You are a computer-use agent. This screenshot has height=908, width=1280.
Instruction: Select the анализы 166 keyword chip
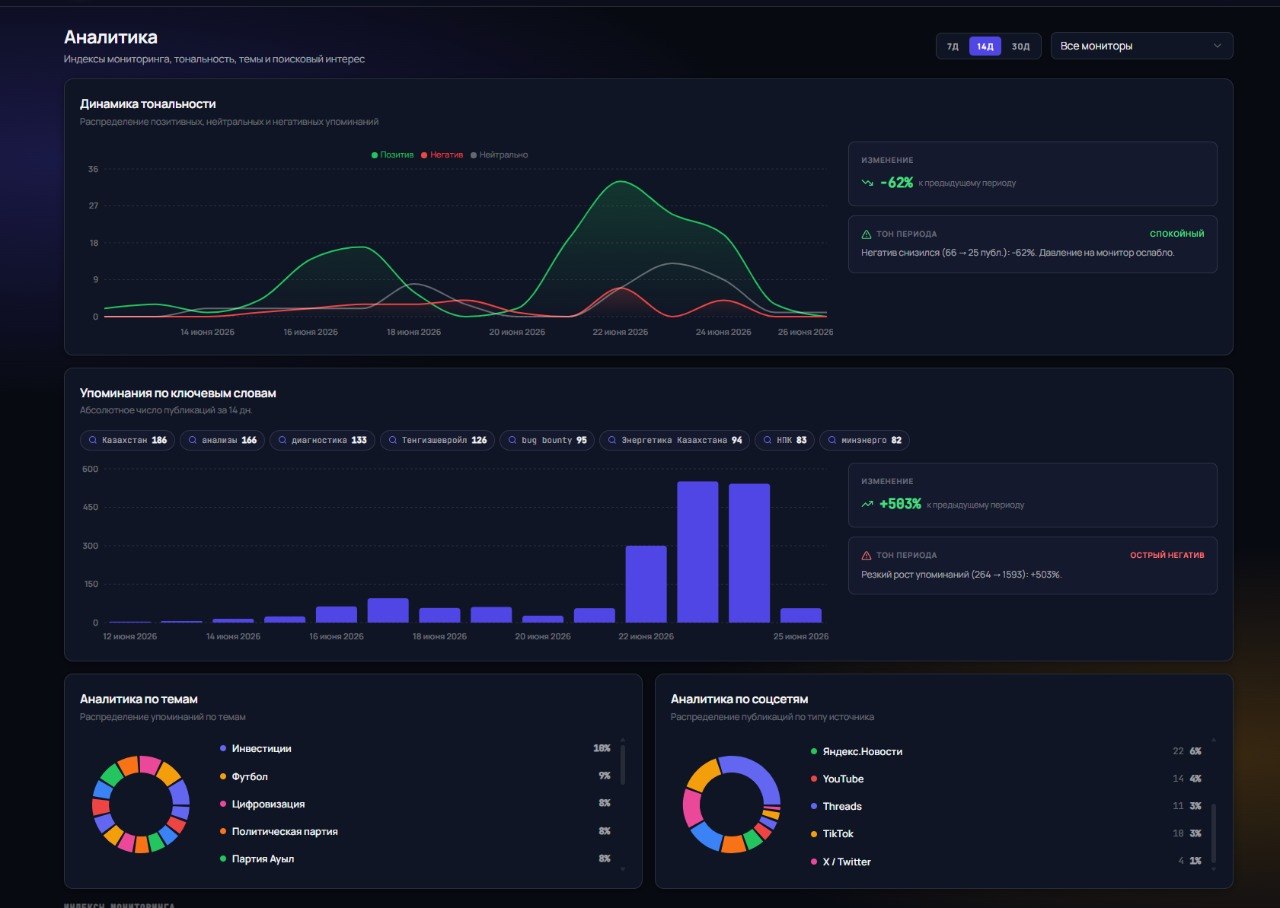coord(222,440)
